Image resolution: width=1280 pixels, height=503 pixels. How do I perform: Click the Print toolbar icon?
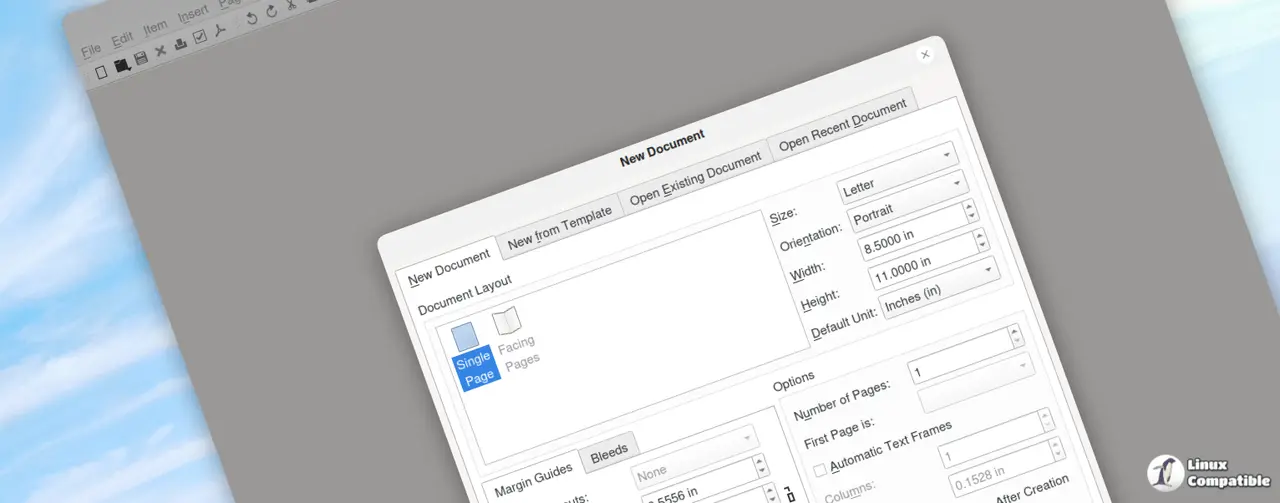pos(180,44)
